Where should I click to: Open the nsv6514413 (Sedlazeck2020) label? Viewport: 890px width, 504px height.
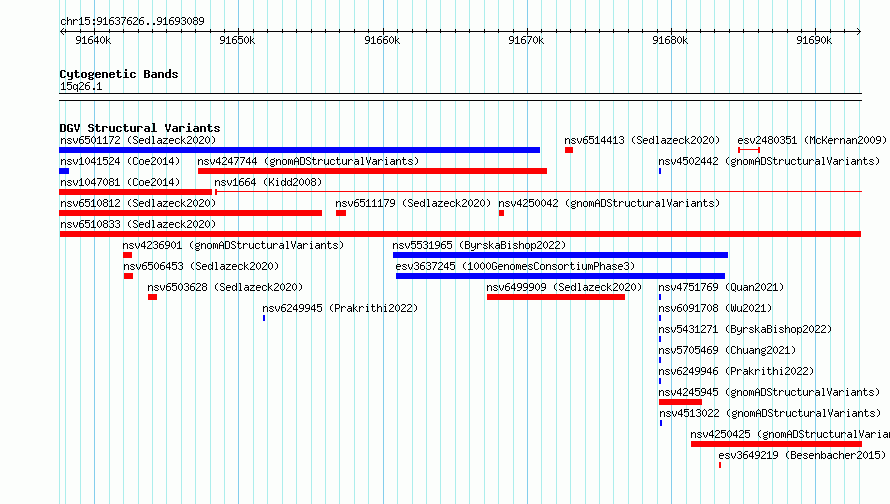[642, 140]
